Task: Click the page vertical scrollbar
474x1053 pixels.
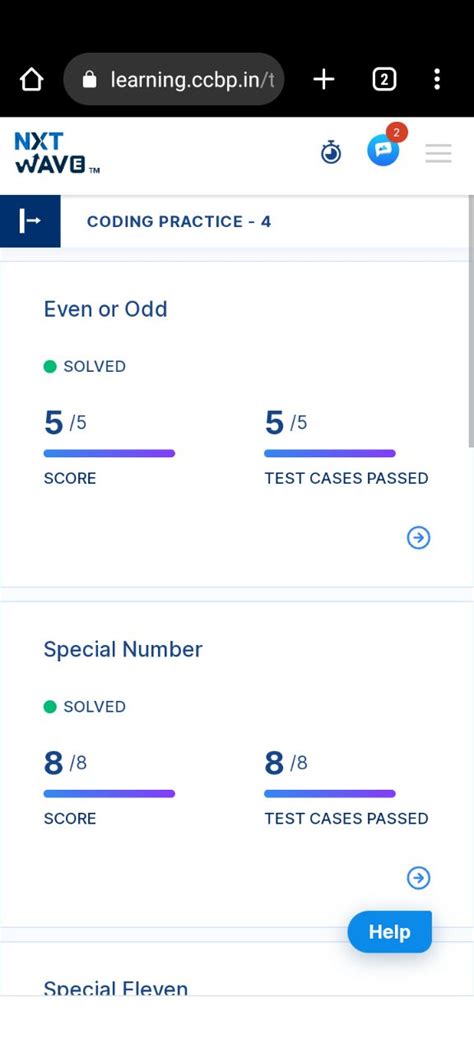Action: click(471, 322)
